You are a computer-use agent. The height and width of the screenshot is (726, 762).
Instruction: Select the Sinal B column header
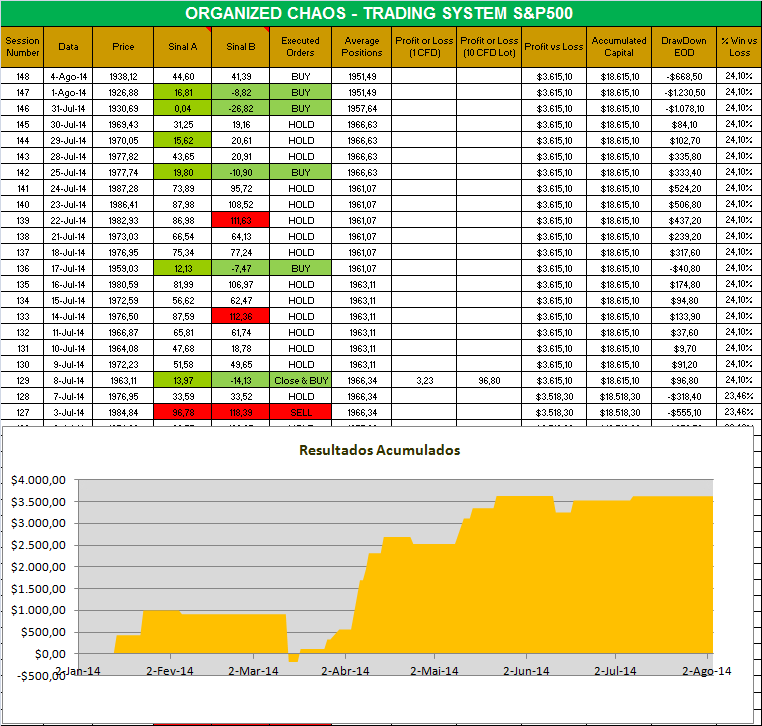[241, 47]
